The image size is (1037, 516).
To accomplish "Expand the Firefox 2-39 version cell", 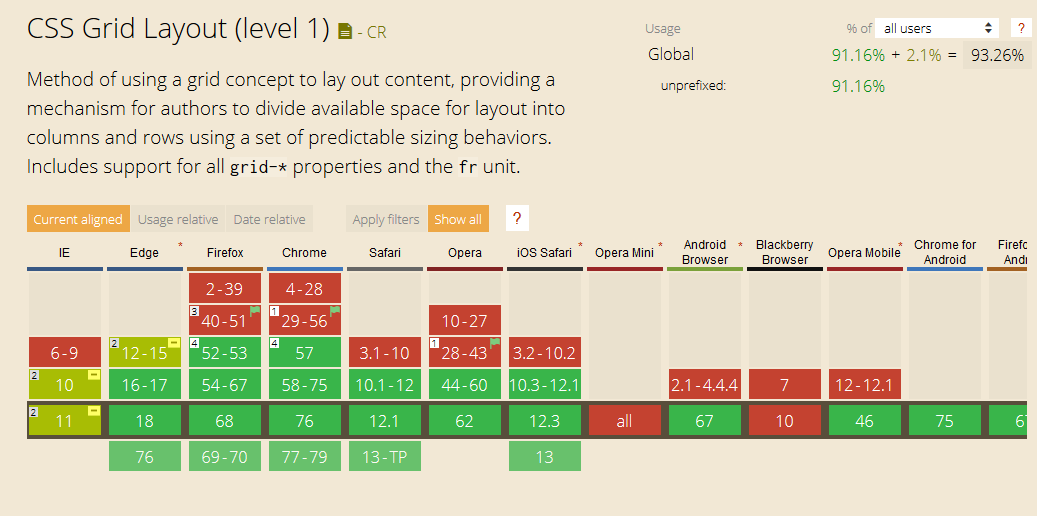I will pyautogui.click(x=225, y=289).
